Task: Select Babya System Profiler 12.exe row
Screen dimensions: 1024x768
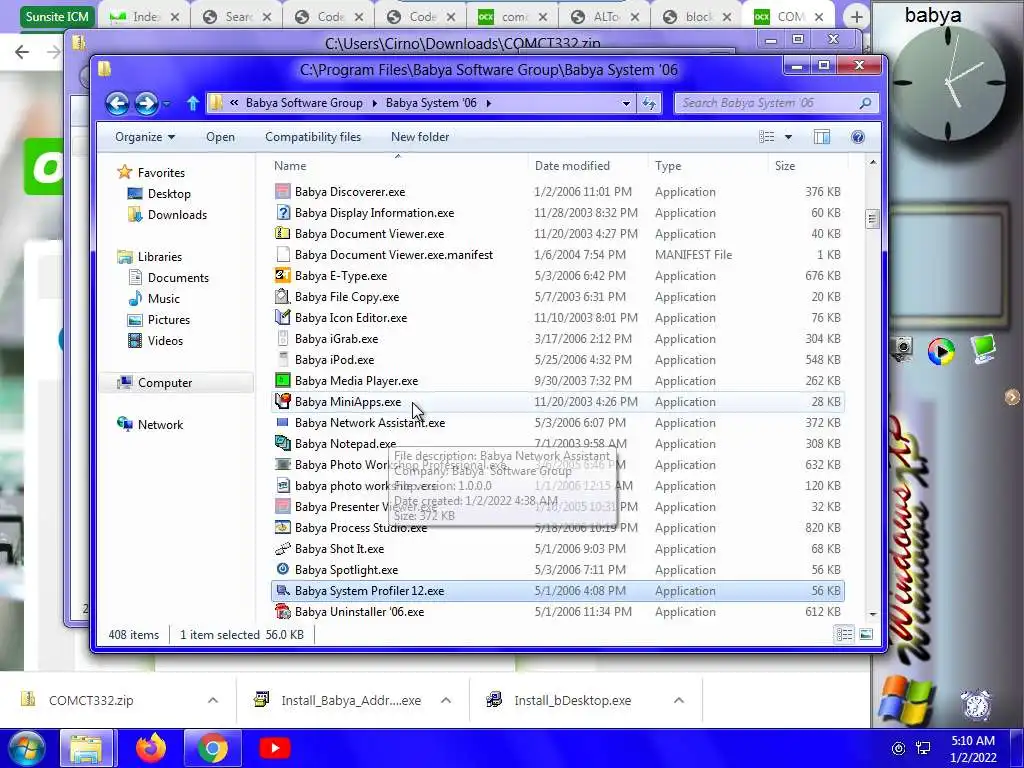Action: click(557, 590)
